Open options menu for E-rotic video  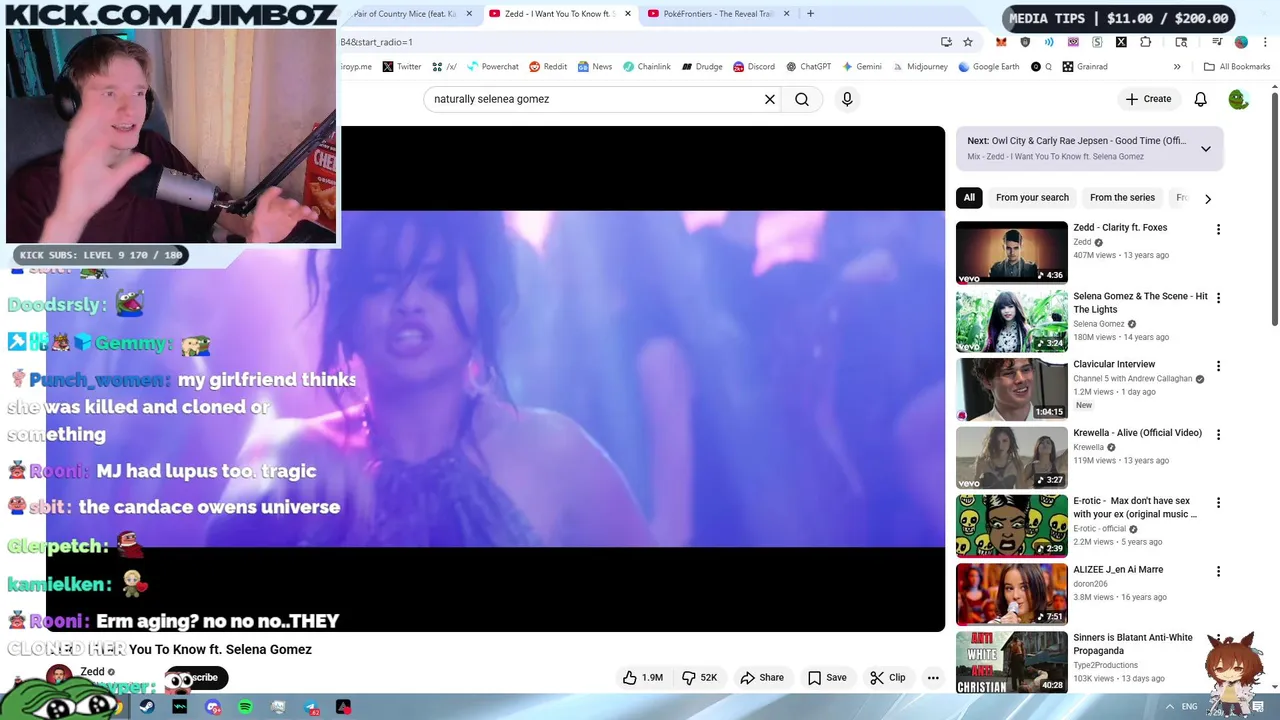click(1218, 502)
